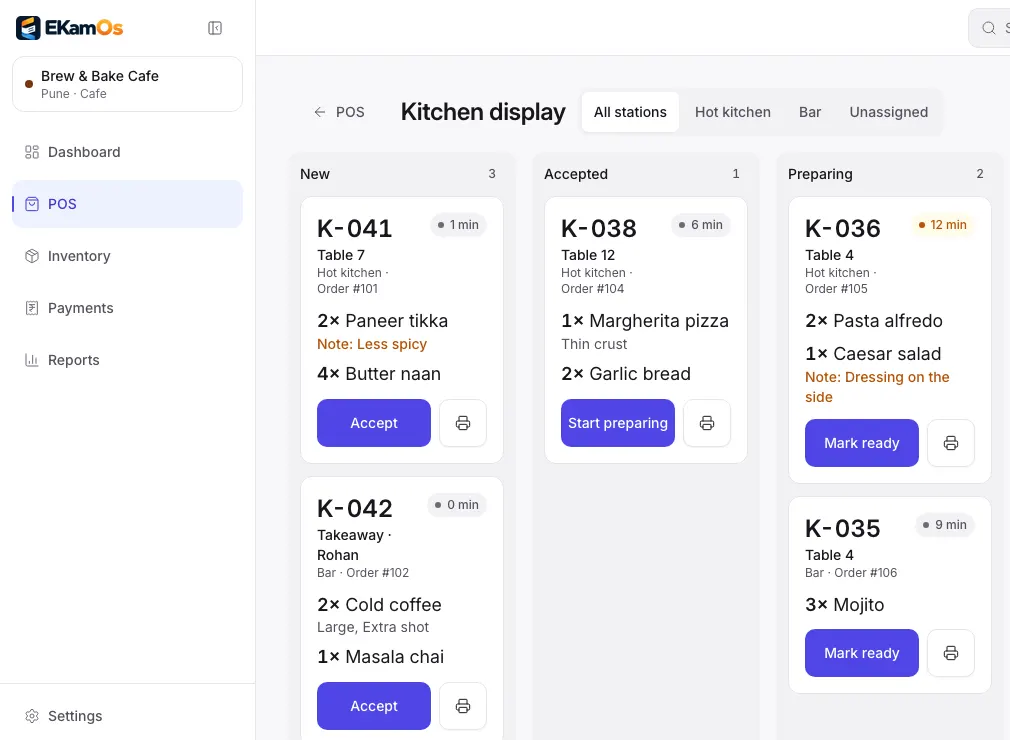This screenshot has height=740, width=1010.
Task: Start preparing order K-038
Action: [618, 423]
